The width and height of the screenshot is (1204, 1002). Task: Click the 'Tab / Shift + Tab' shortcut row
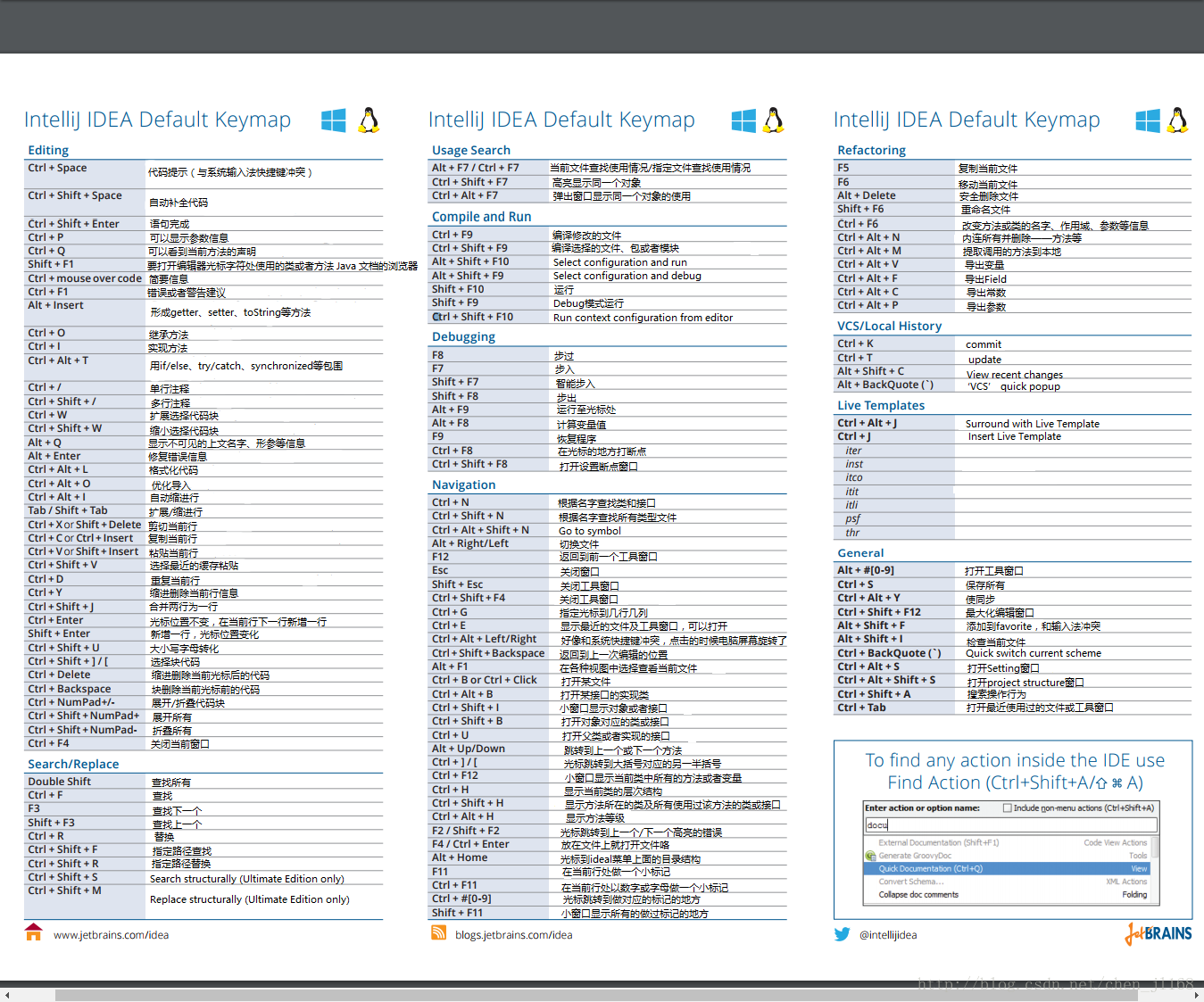(x=203, y=511)
